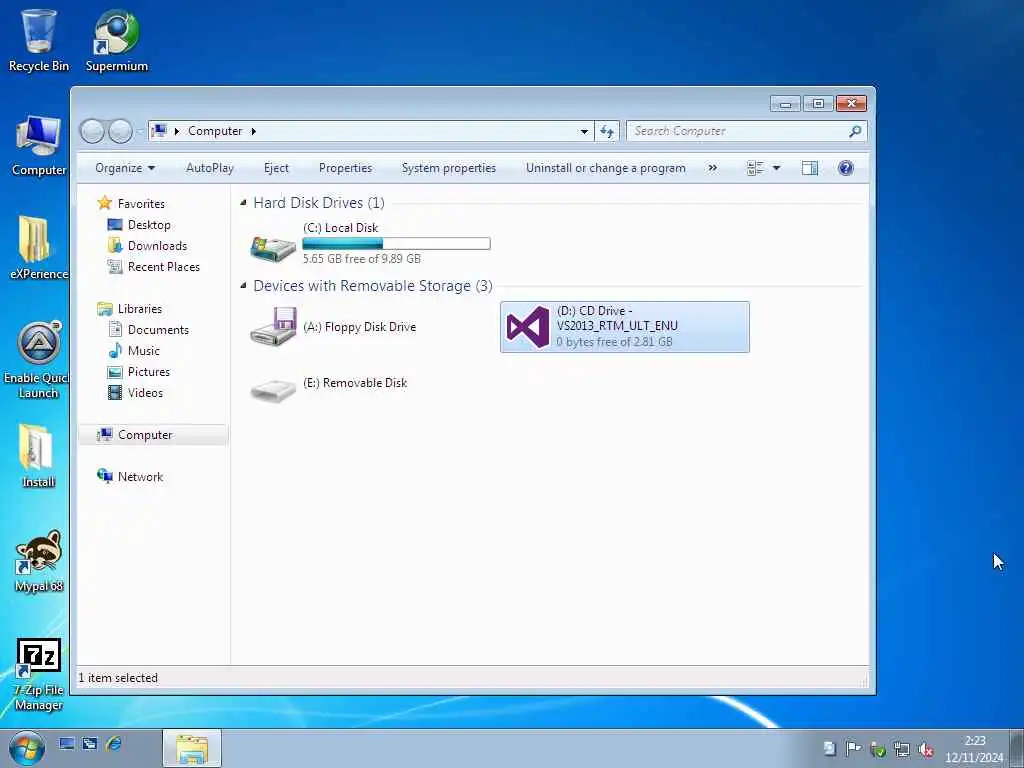Click AutoPlay in the toolbar
The image size is (1024, 768).
pos(210,168)
